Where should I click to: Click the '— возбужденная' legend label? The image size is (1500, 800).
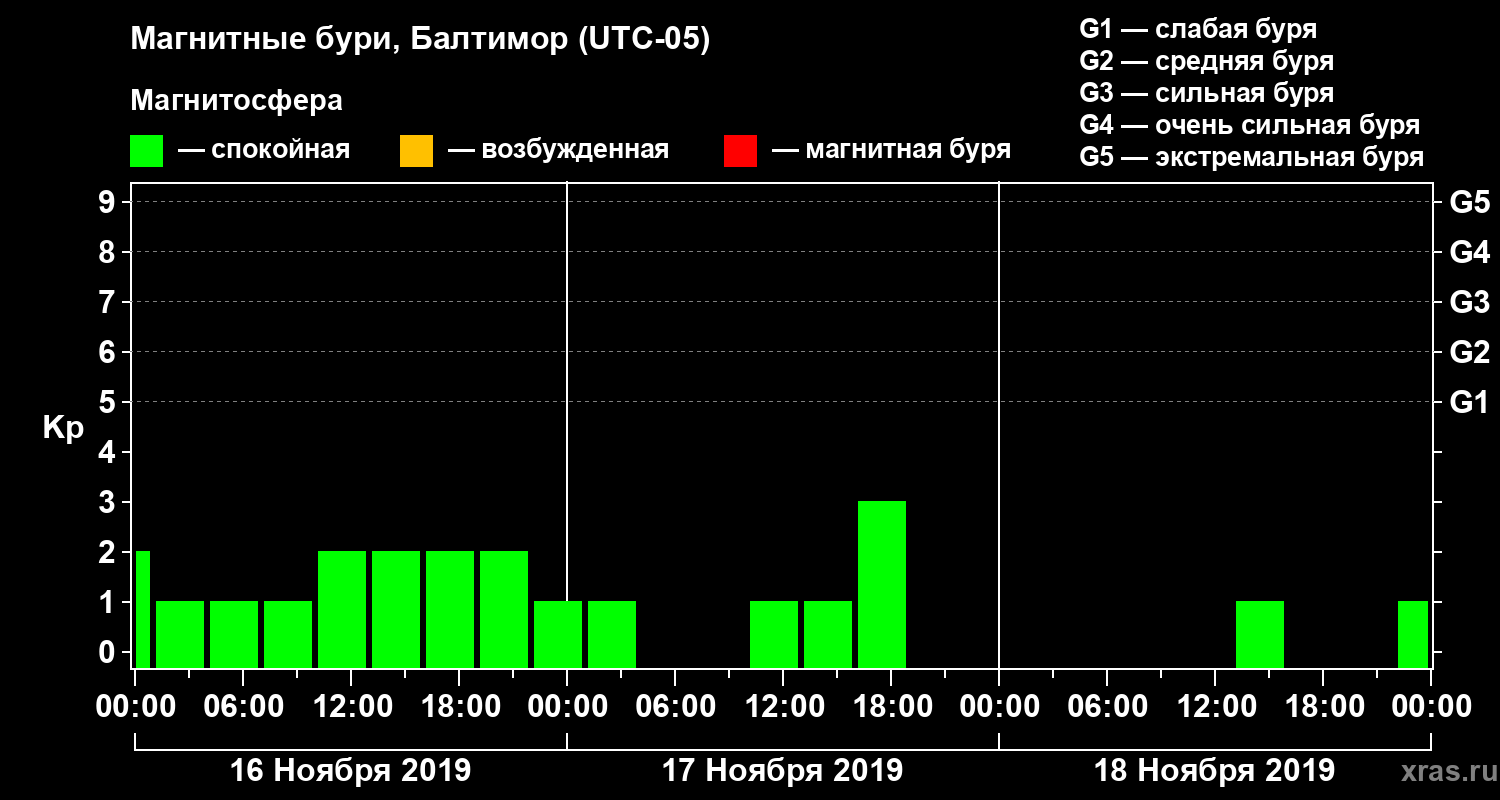pos(558,151)
